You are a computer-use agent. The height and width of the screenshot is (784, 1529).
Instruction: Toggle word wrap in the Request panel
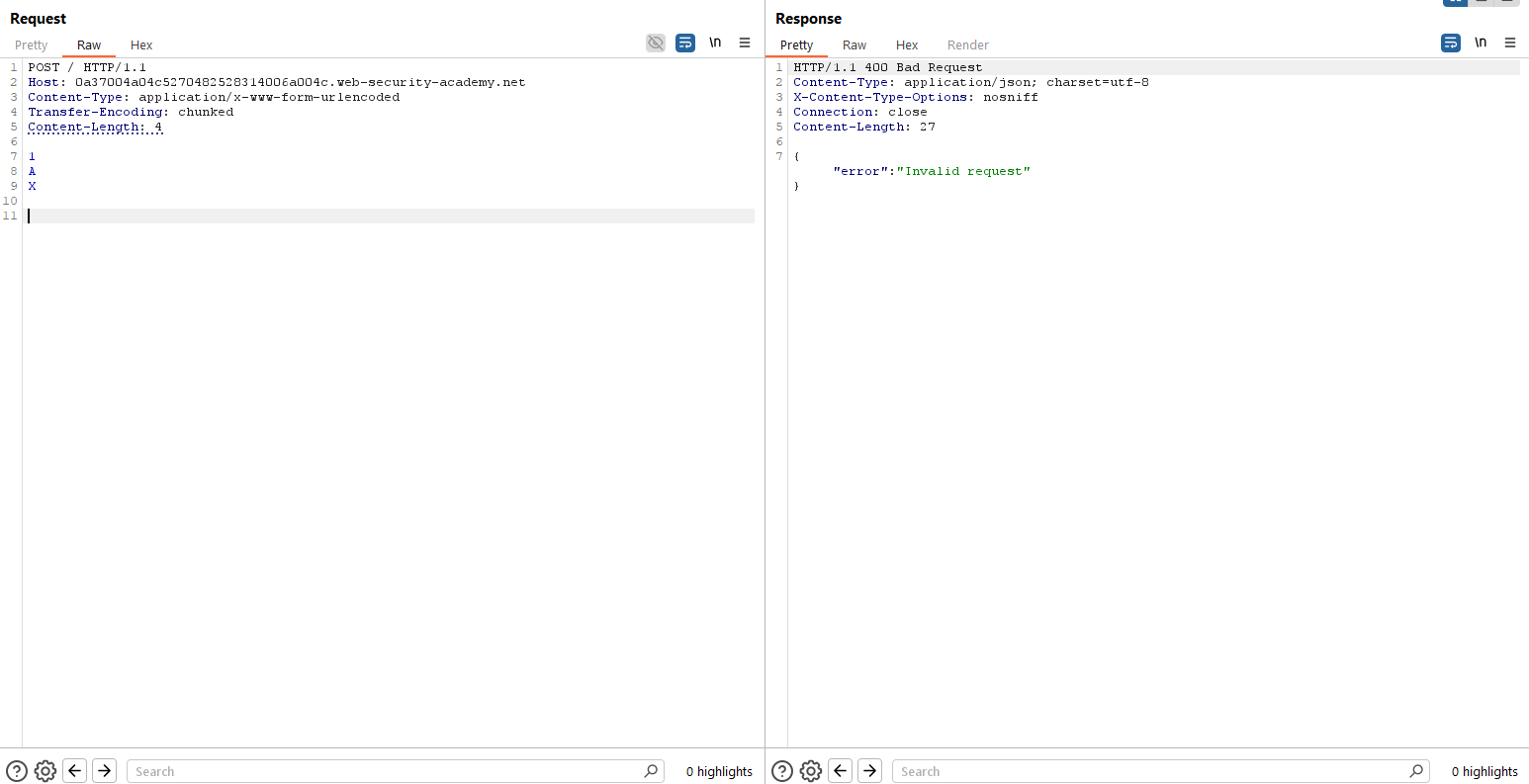tap(685, 43)
